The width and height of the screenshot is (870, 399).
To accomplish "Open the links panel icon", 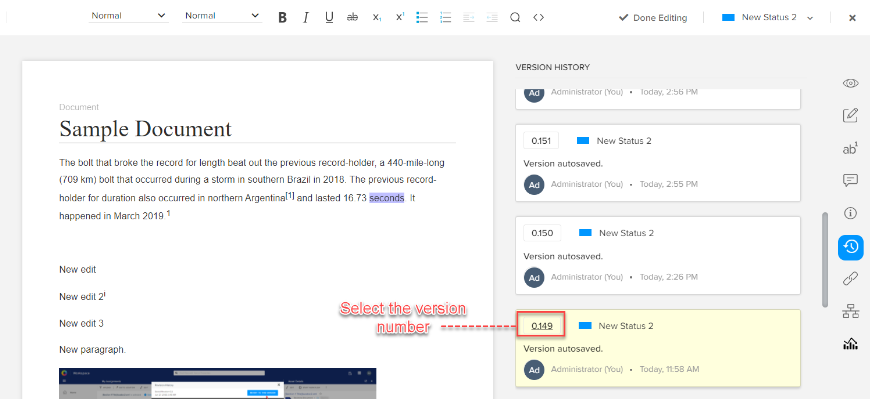I will point(850,279).
